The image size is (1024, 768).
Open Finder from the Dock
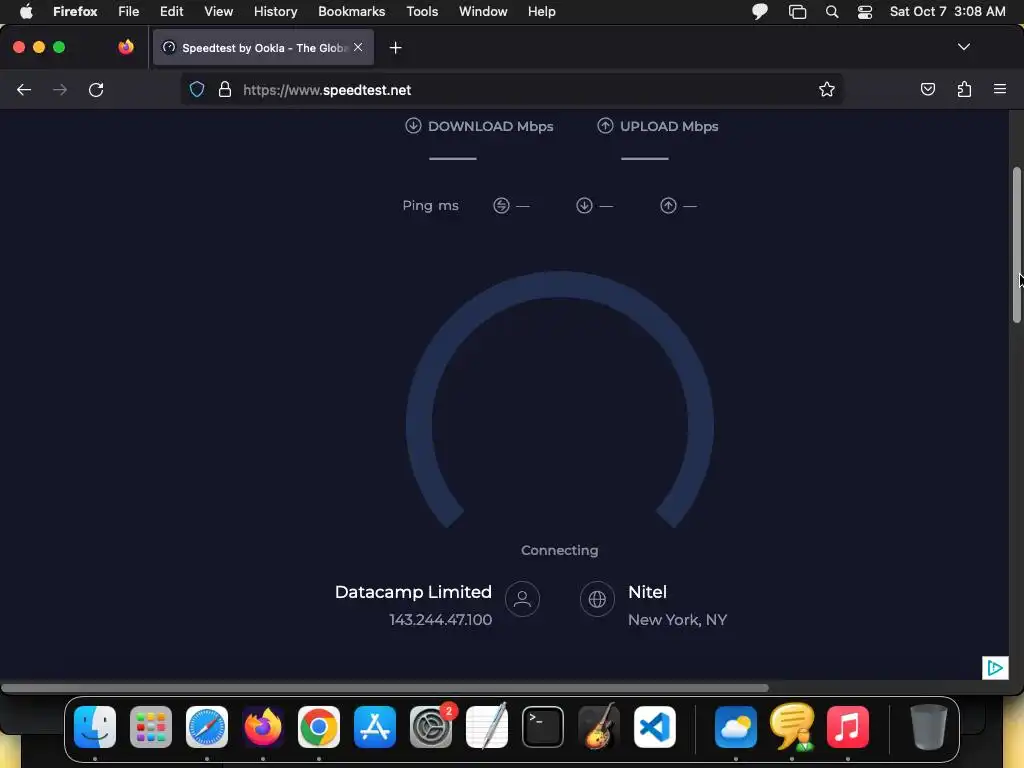coord(95,727)
